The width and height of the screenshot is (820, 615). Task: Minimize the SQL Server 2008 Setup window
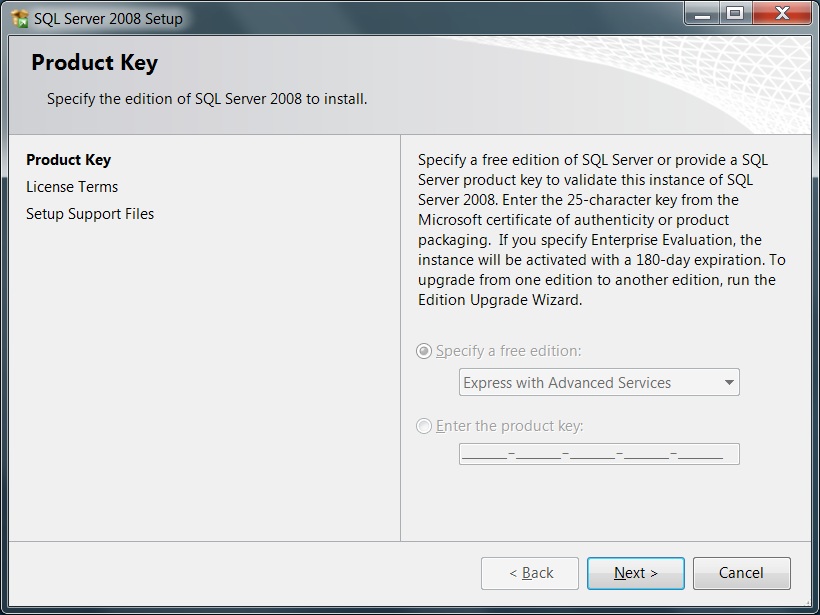702,14
